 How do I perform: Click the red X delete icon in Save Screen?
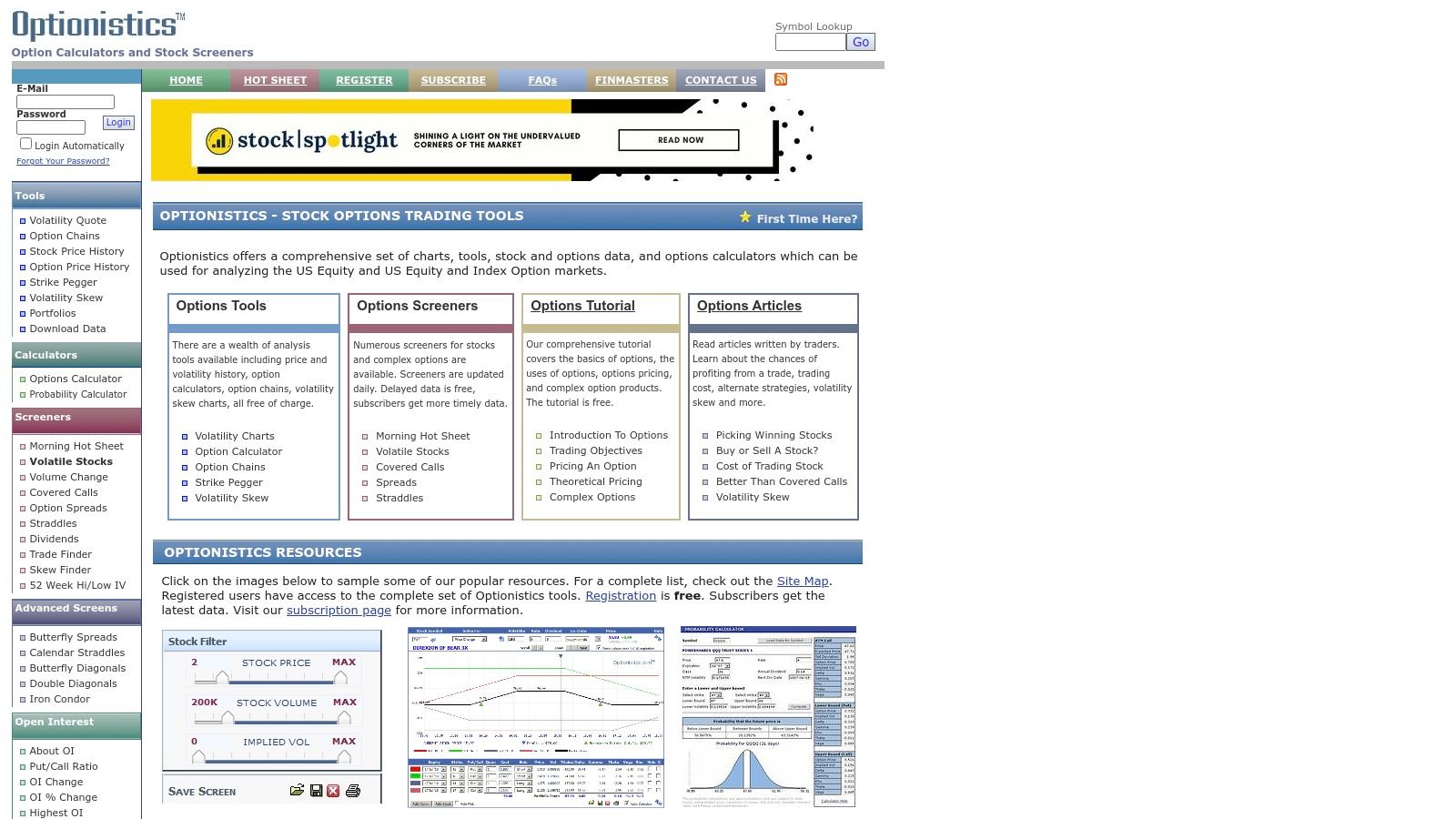pos(333,791)
